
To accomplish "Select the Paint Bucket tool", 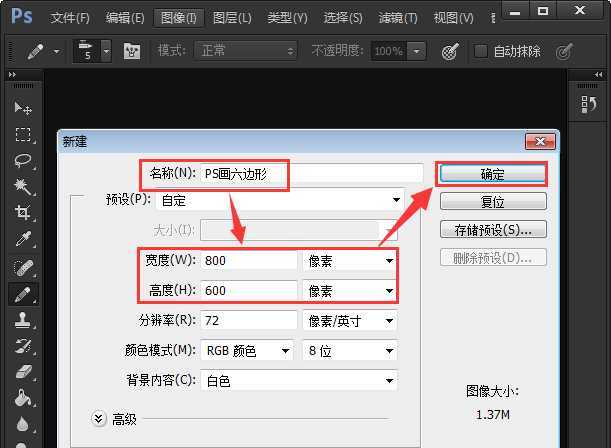I will point(23,398).
